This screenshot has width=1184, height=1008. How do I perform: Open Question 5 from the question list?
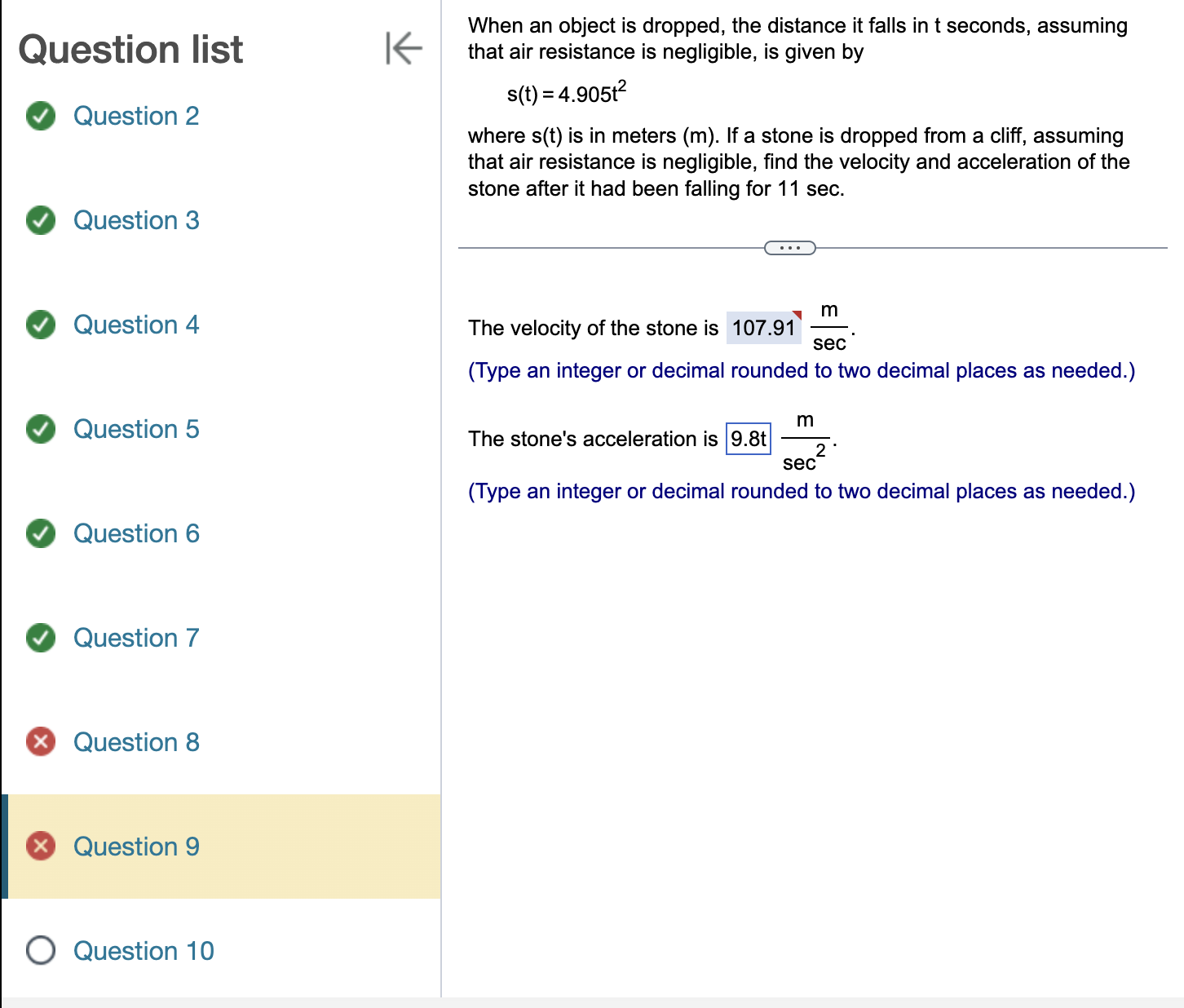coord(135,429)
